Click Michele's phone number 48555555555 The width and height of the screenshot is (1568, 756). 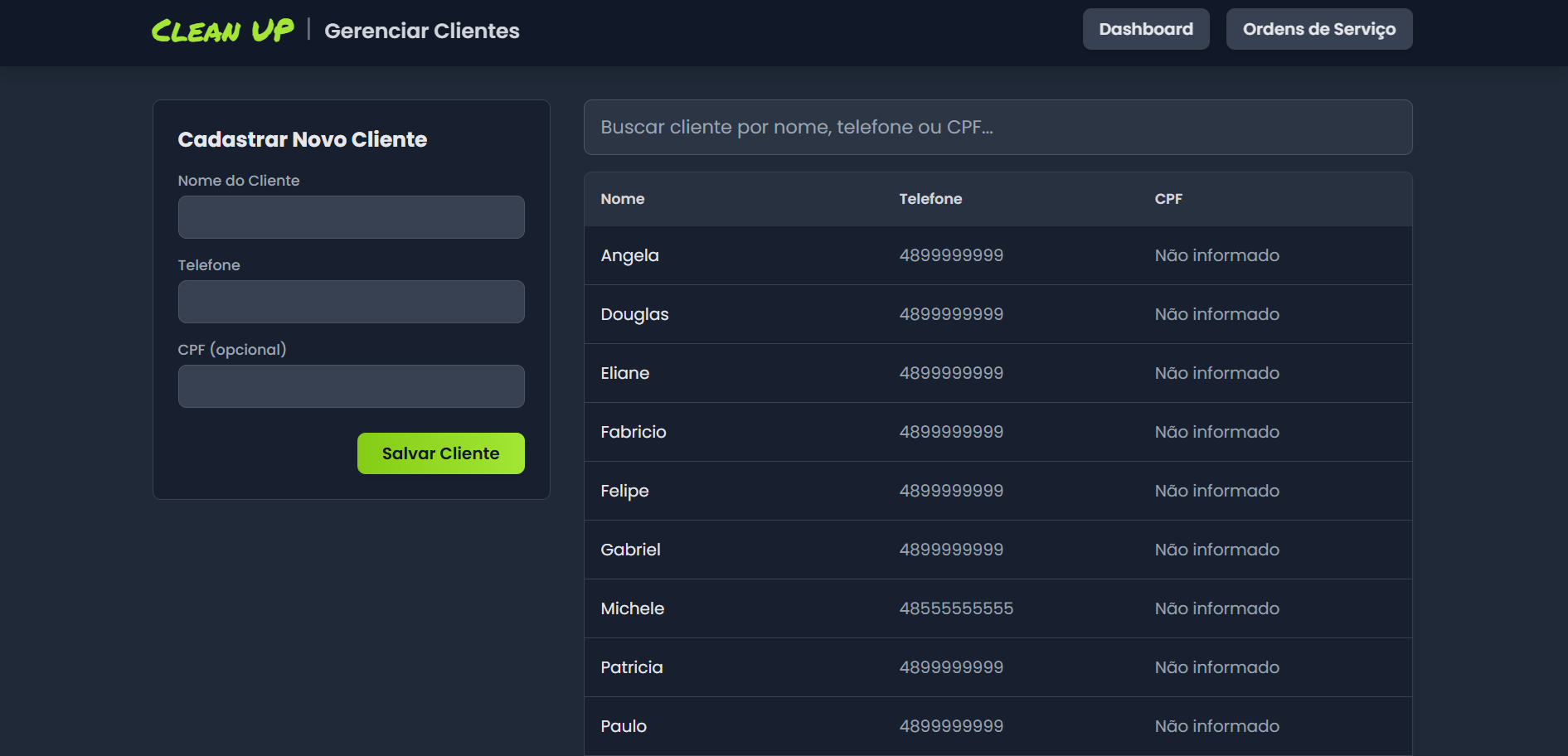(957, 608)
